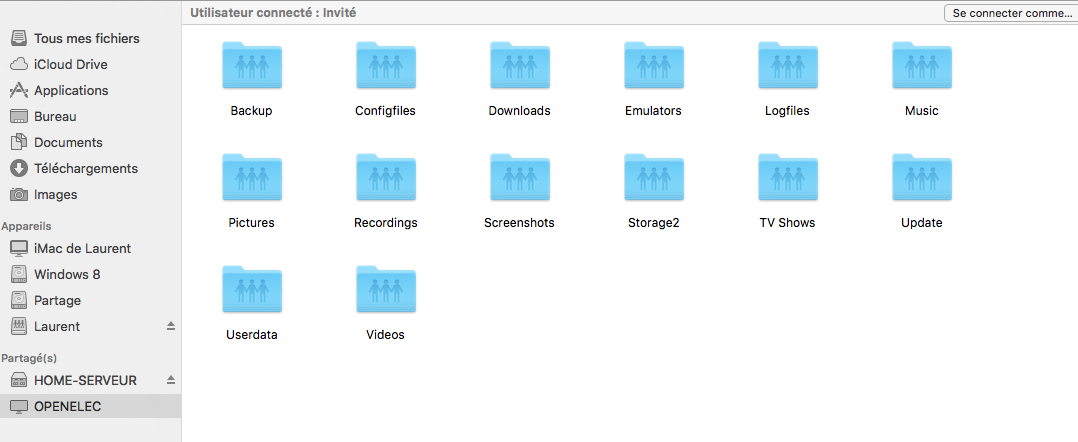Click the Recordings folder name
The width and height of the screenshot is (1078, 442).
click(386, 223)
